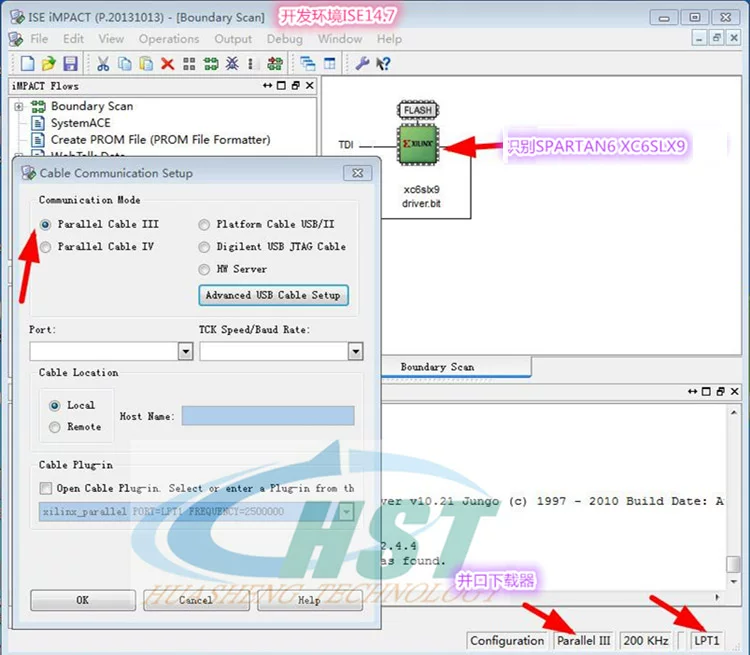Click Advanced USB Cable Setup button
Screen dimensions: 750x655
coord(273,295)
